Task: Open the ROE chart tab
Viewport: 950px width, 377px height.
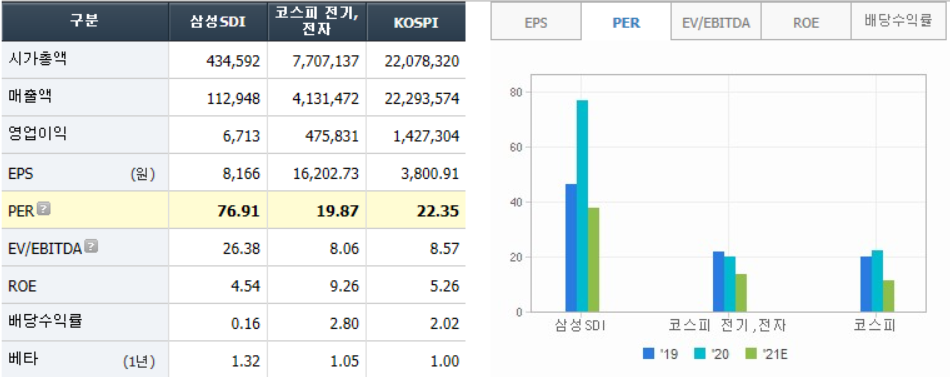Action: (x=806, y=23)
